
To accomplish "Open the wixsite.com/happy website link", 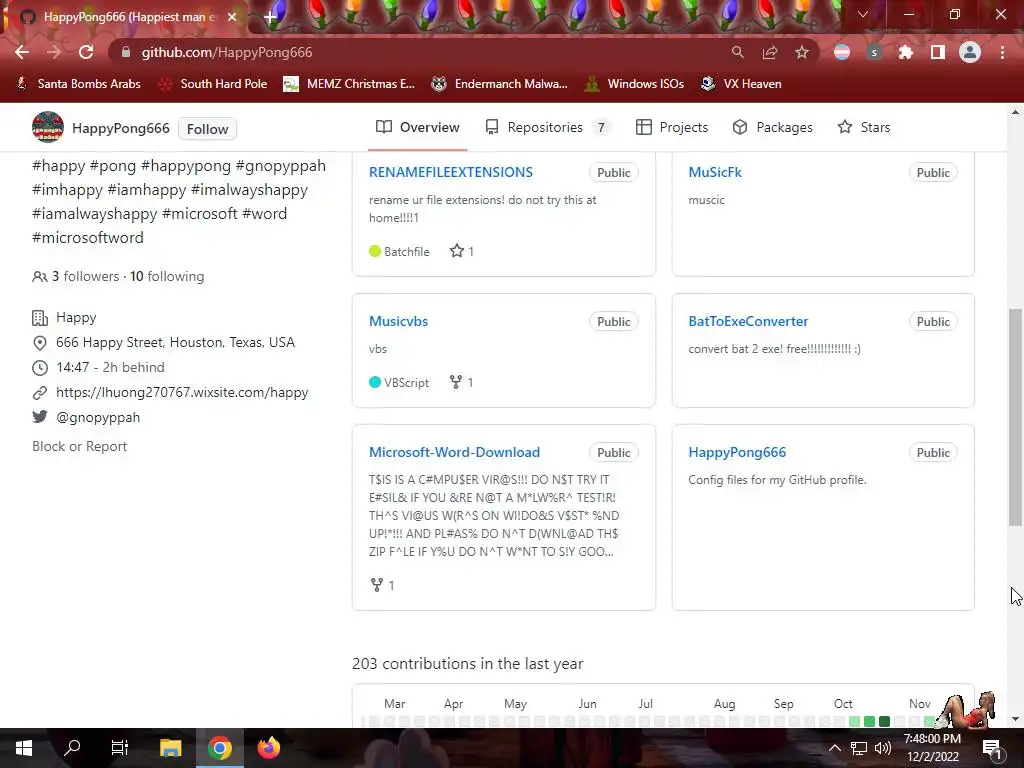I will point(182,392).
